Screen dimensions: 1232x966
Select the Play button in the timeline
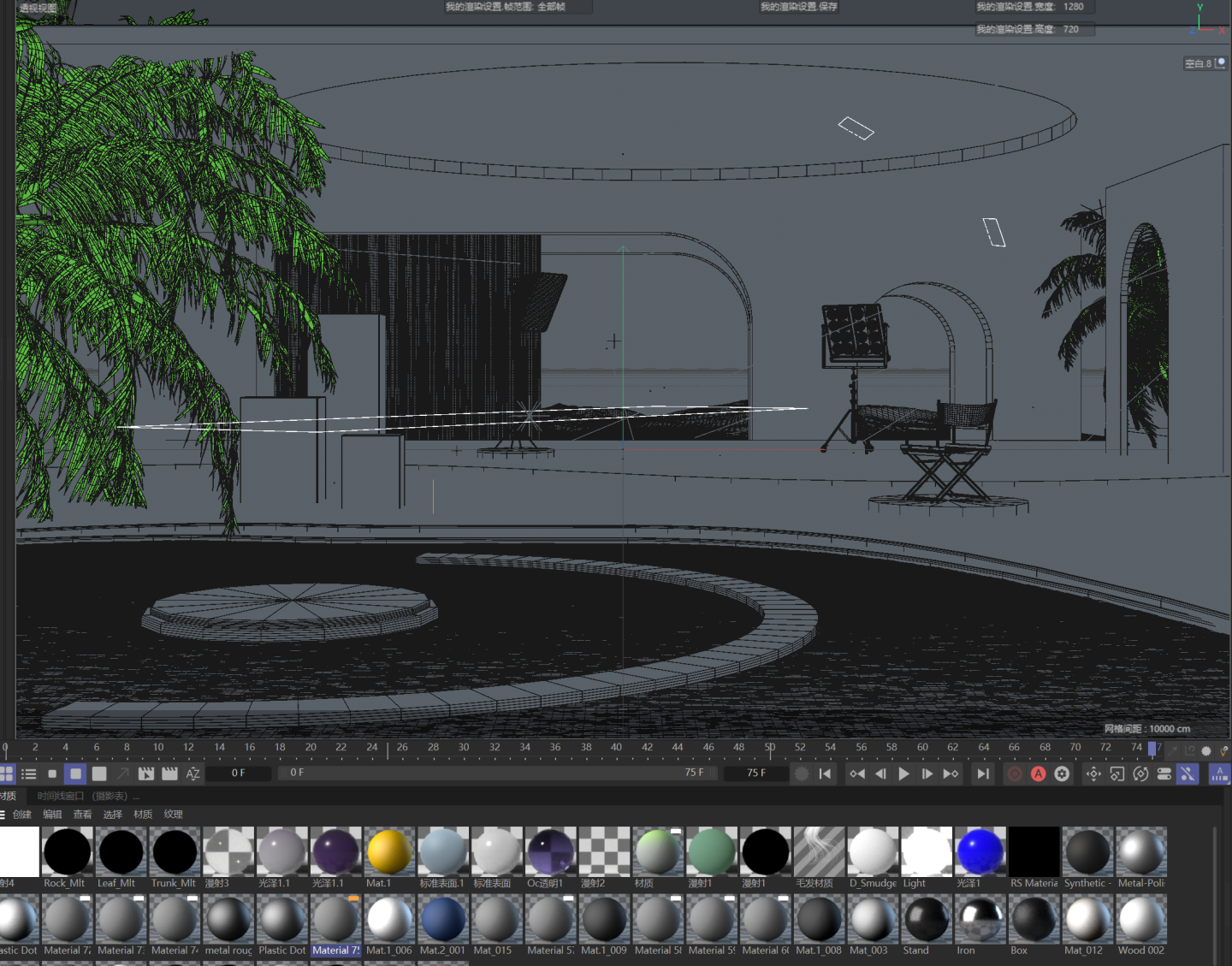coord(904,773)
